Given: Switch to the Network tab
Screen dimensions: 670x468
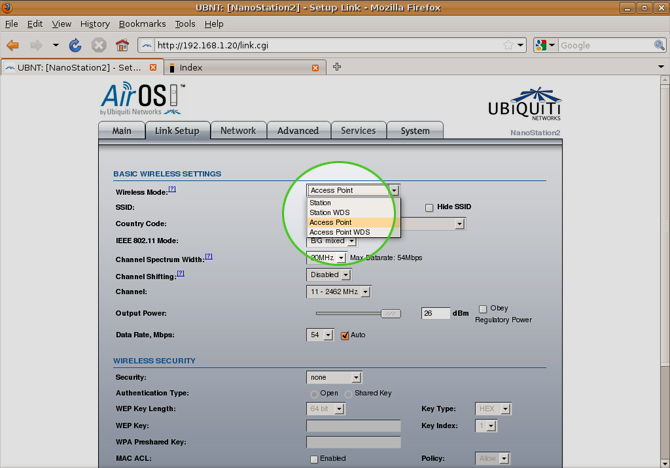Looking at the screenshot, I should pyautogui.click(x=238, y=131).
